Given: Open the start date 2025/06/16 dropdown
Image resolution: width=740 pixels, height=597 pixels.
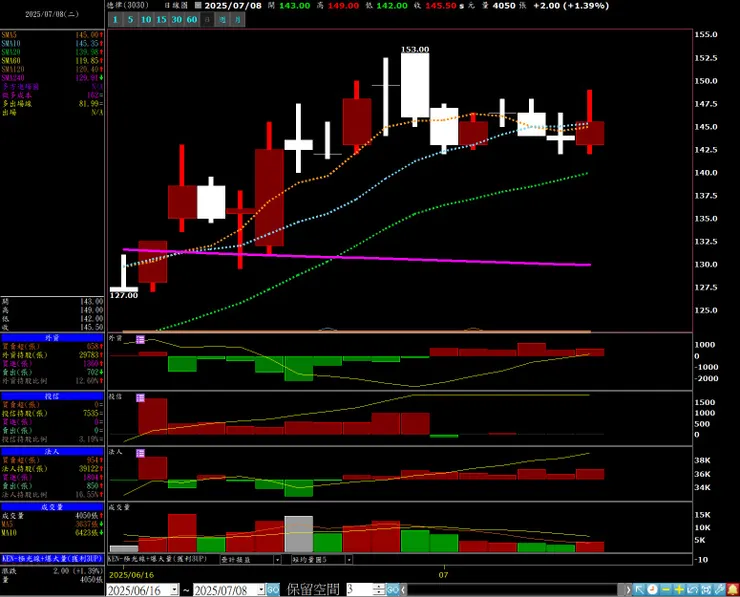Looking at the screenshot, I should click(175, 590).
